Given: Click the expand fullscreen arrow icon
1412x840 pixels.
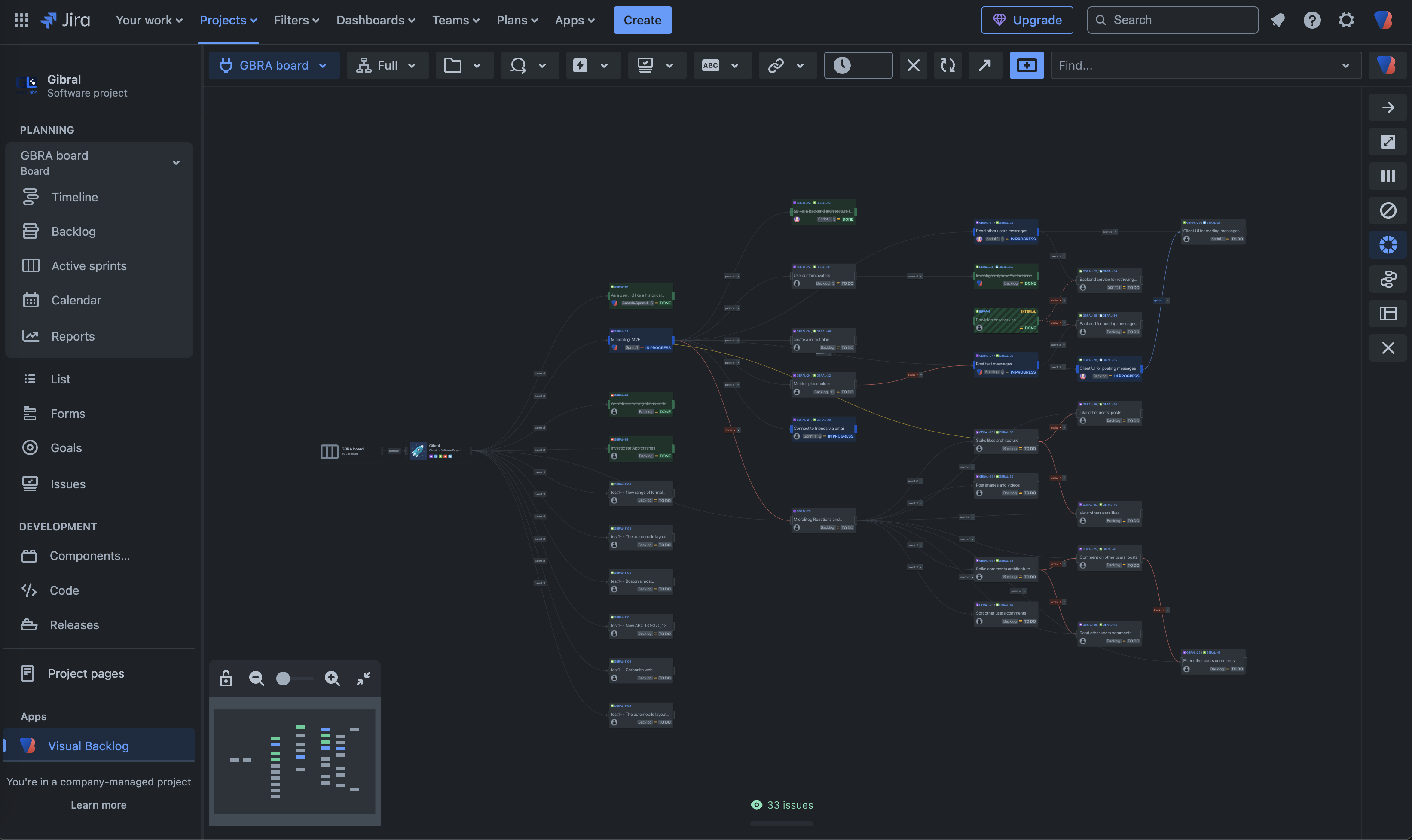Looking at the screenshot, I should [1388, 142].
